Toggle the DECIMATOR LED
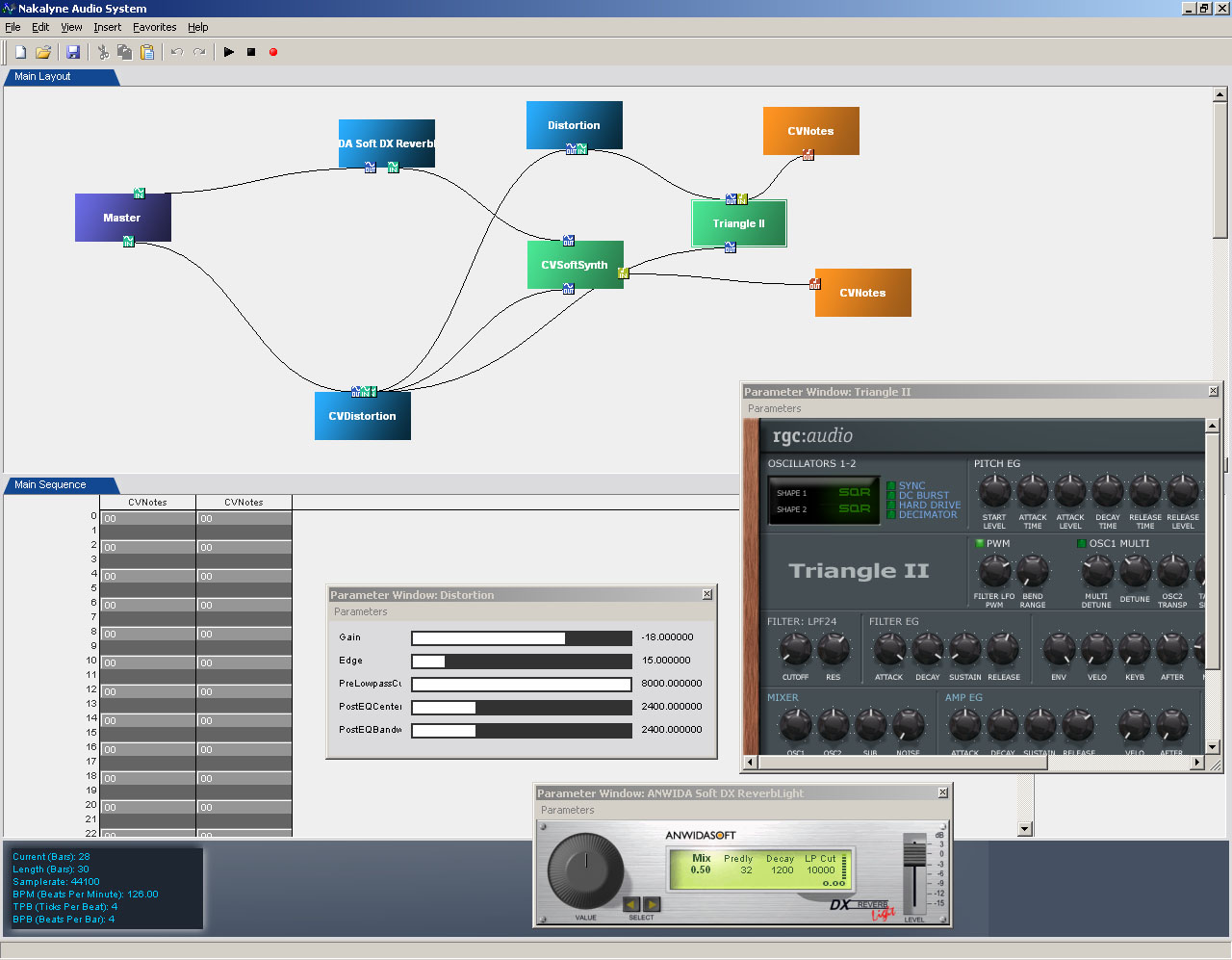 [x=891, y=515]
